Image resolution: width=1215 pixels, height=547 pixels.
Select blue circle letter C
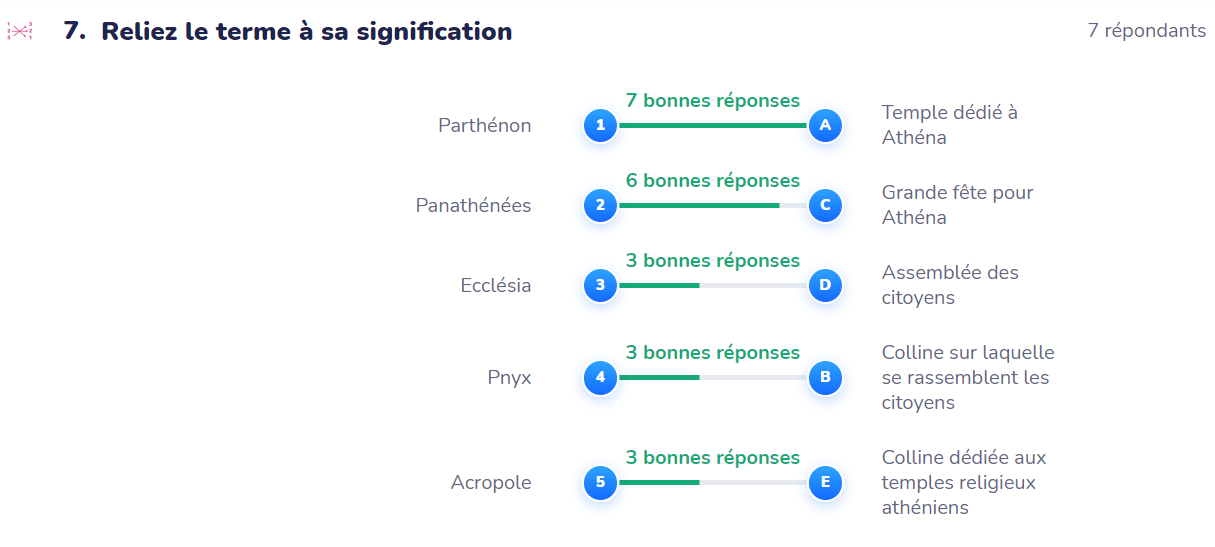point(825,206)
